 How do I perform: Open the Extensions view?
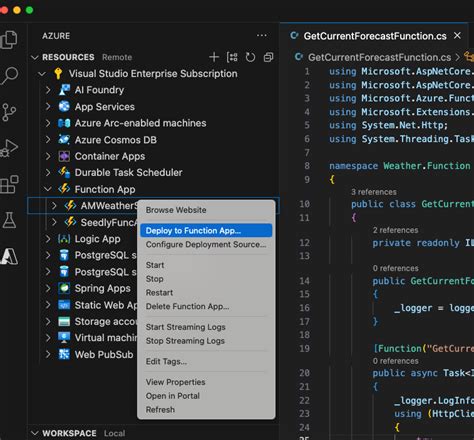(x=9, y=184)
